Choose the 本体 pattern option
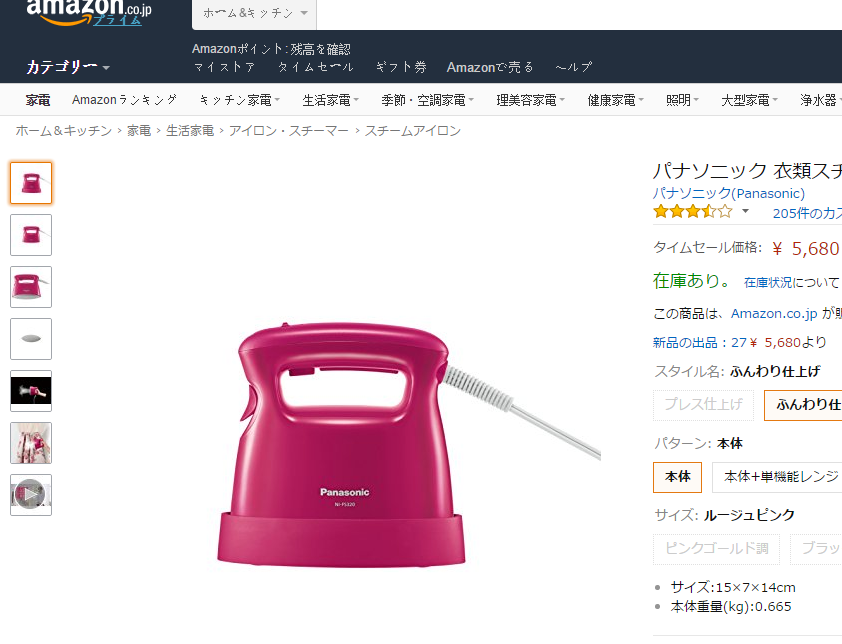842x644 pixels. [678, 477]
